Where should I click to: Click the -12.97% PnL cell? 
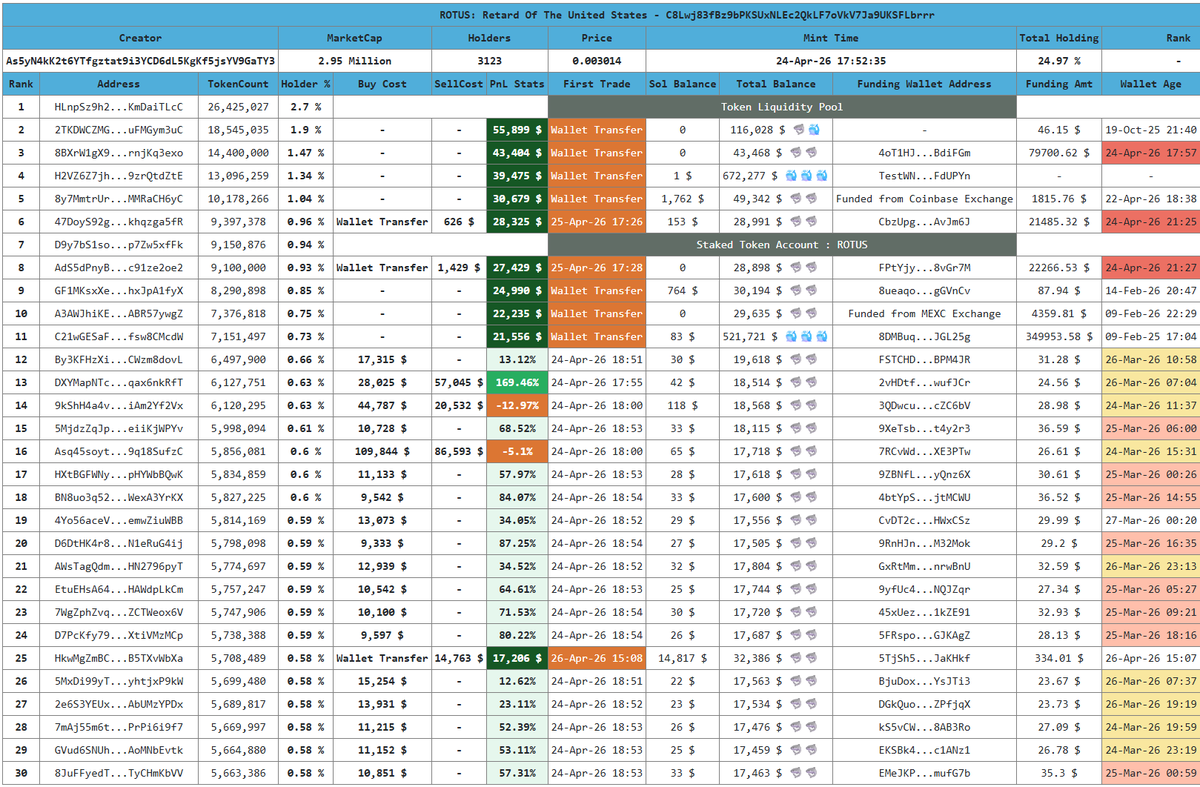517,406
